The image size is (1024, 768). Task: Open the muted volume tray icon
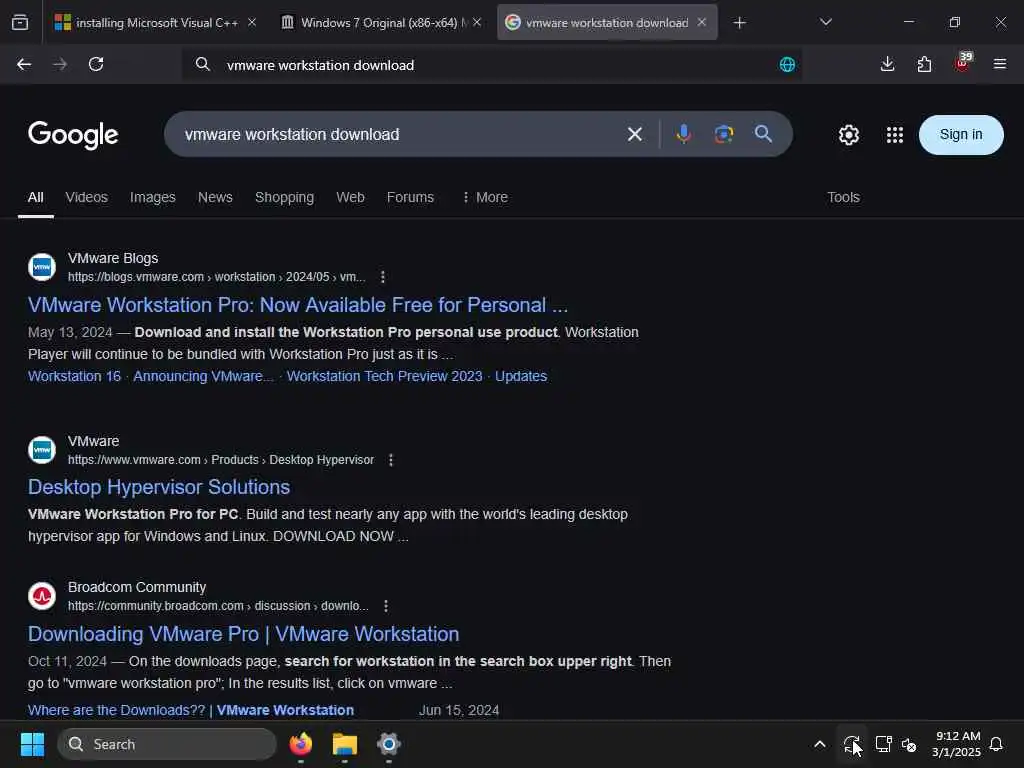[x=908, y=744]
